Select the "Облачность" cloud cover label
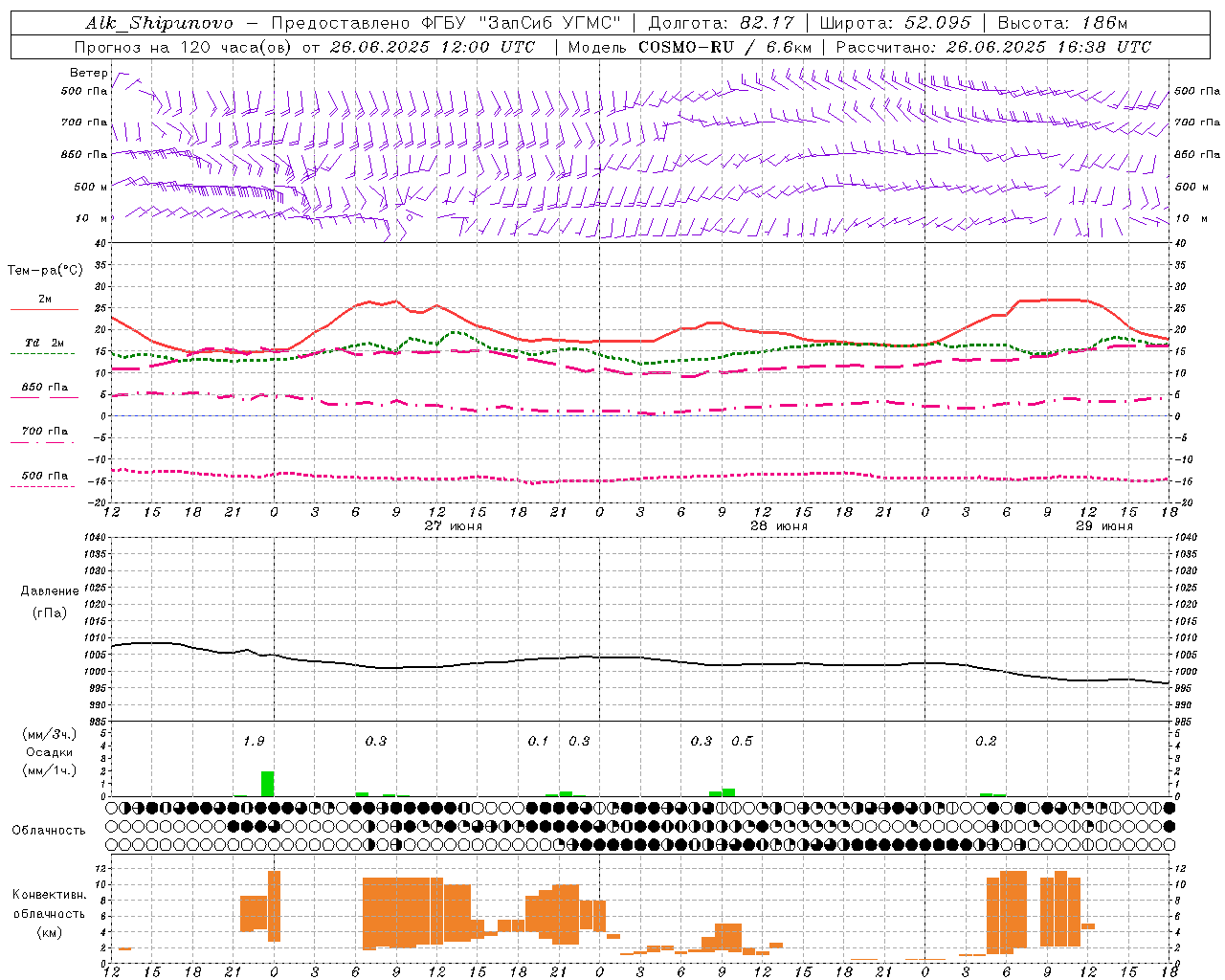The image size is (1225, 980). tap(49, 830)
